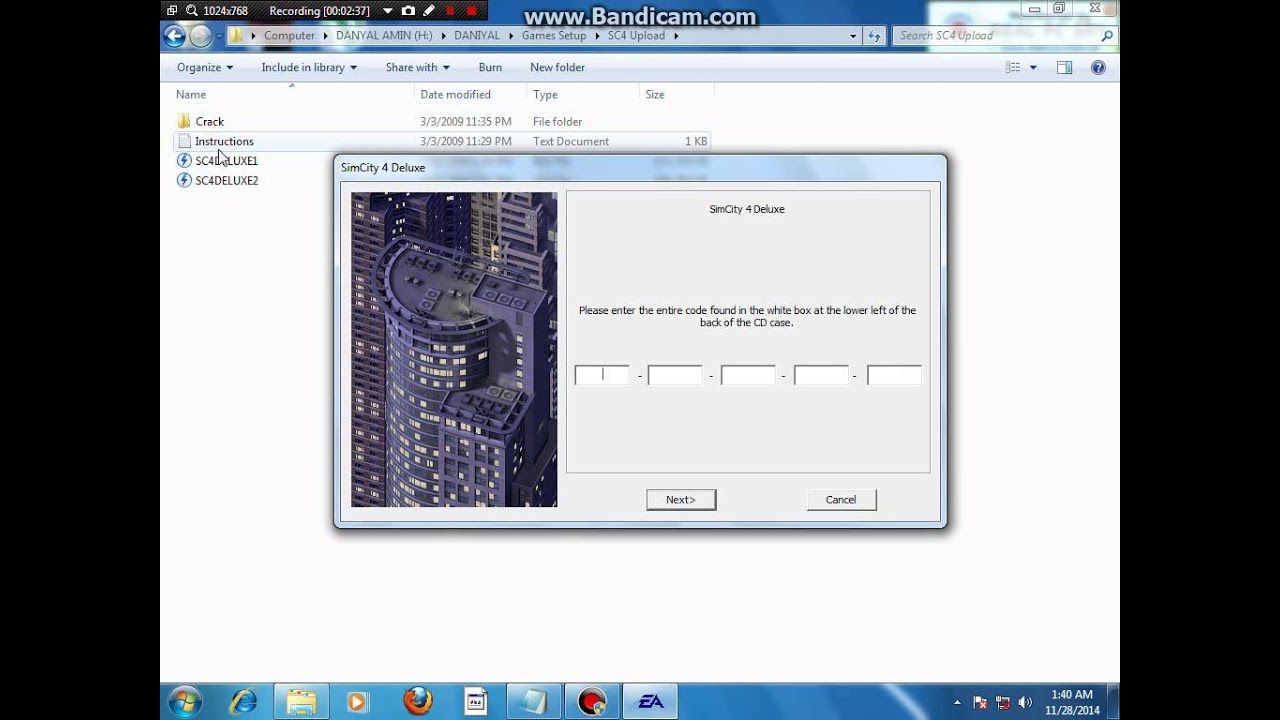The height and width of the screenshot is (720, 1280).
Task: Toggle the preview pane icon
Action: [1064, 67]
